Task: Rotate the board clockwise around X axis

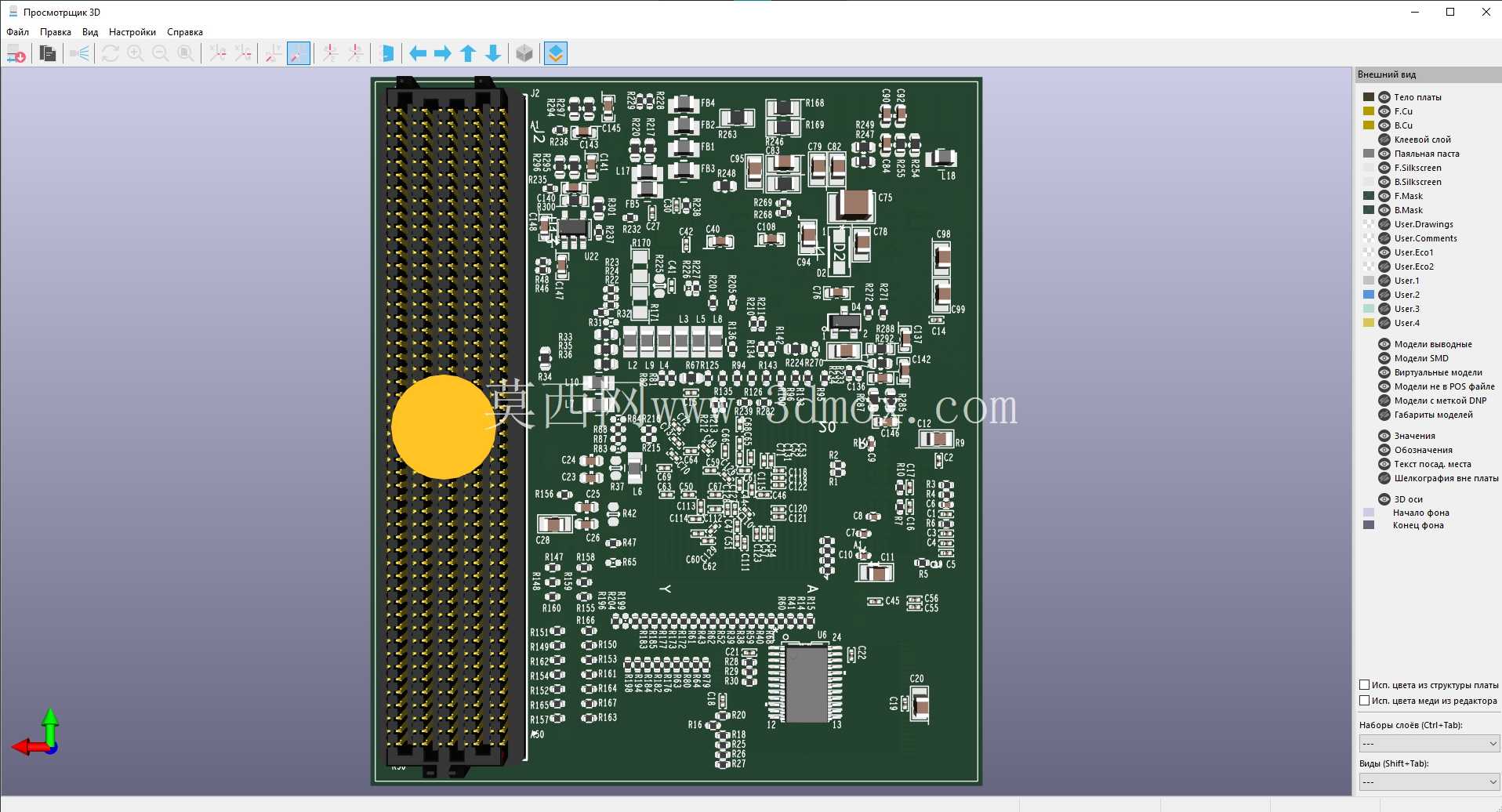Action: 218,53
